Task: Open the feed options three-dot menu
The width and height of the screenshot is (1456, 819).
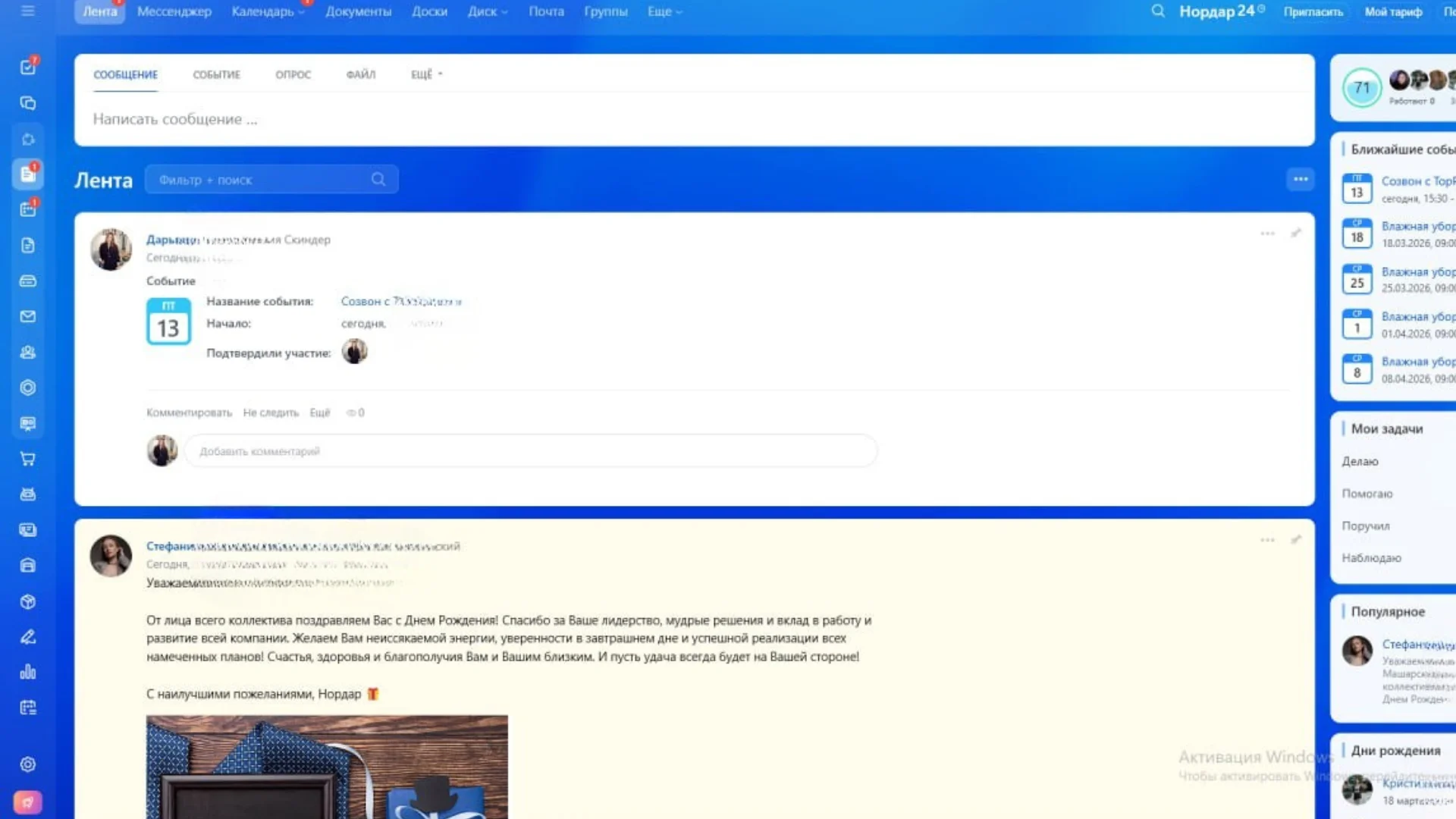Action: pos(1301,180)
